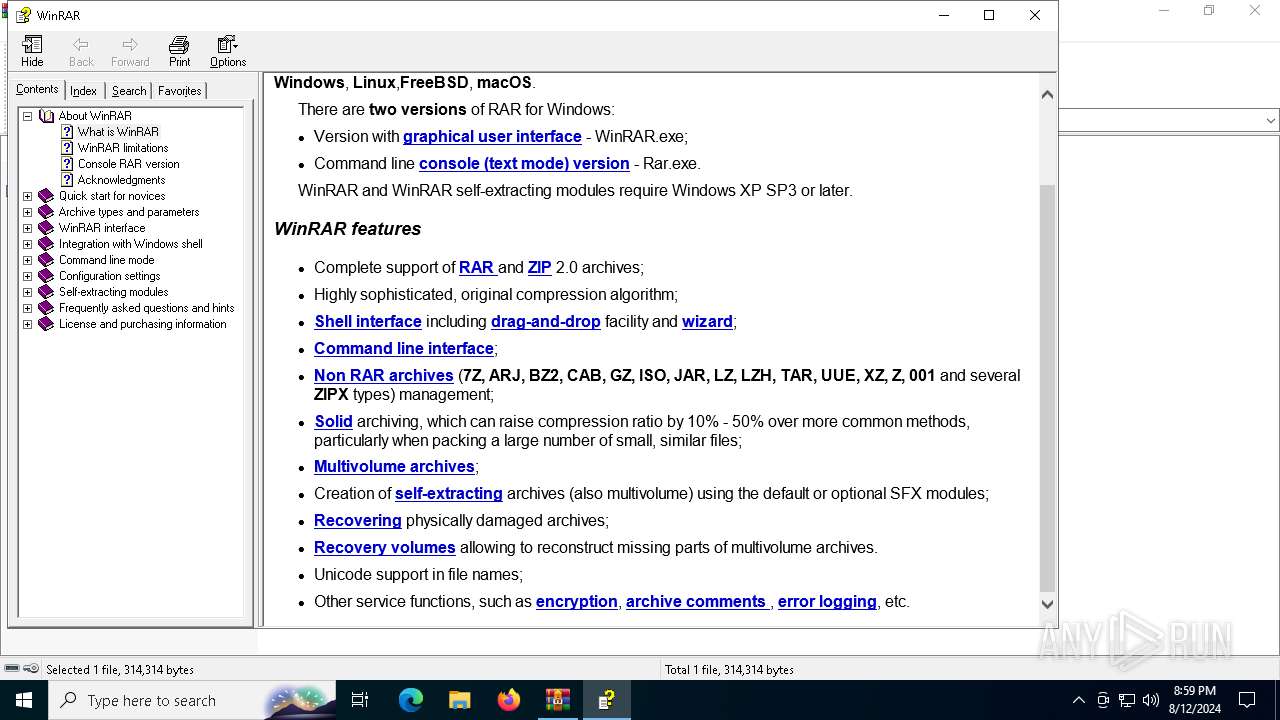Open the Windows Start menu
The width and height of the screenshot is (1280, 720).
pos(24,700)
